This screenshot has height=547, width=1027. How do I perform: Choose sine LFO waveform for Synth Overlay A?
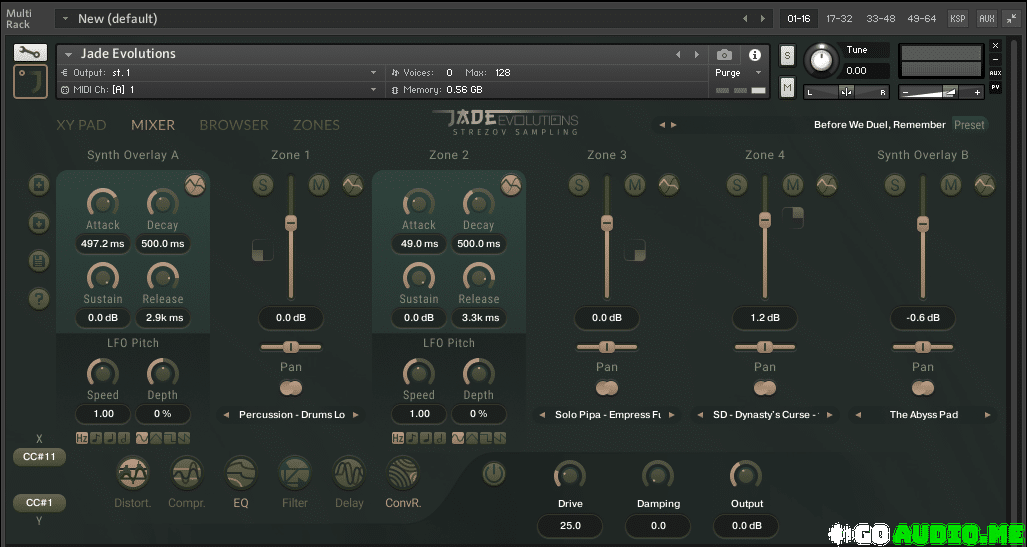tap(141, 438)
